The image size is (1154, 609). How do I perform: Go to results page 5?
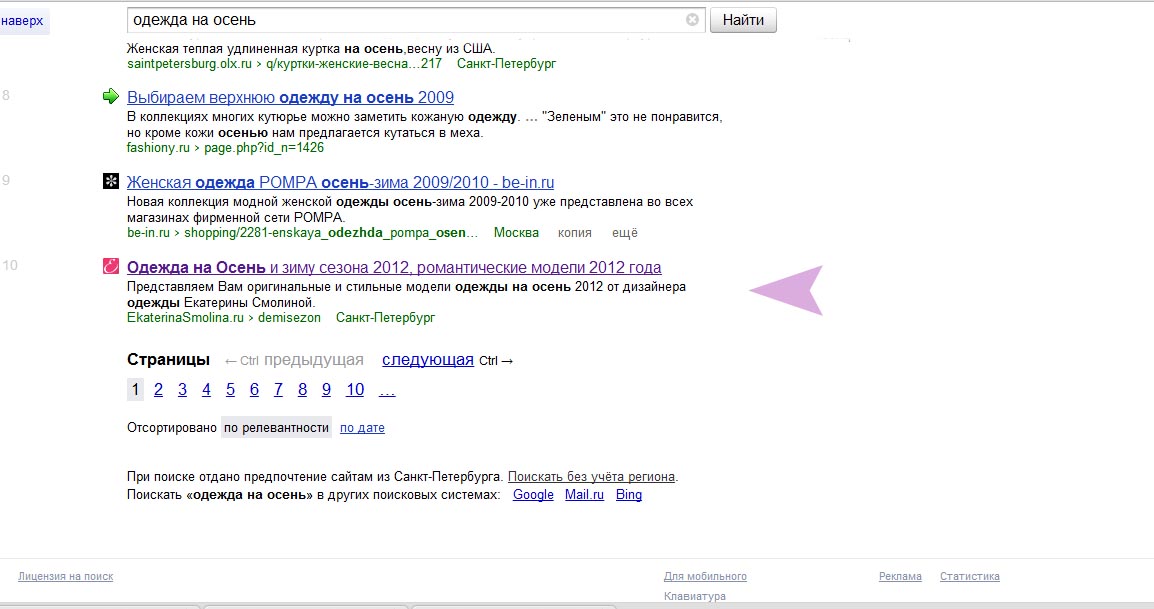pos(230,390)
